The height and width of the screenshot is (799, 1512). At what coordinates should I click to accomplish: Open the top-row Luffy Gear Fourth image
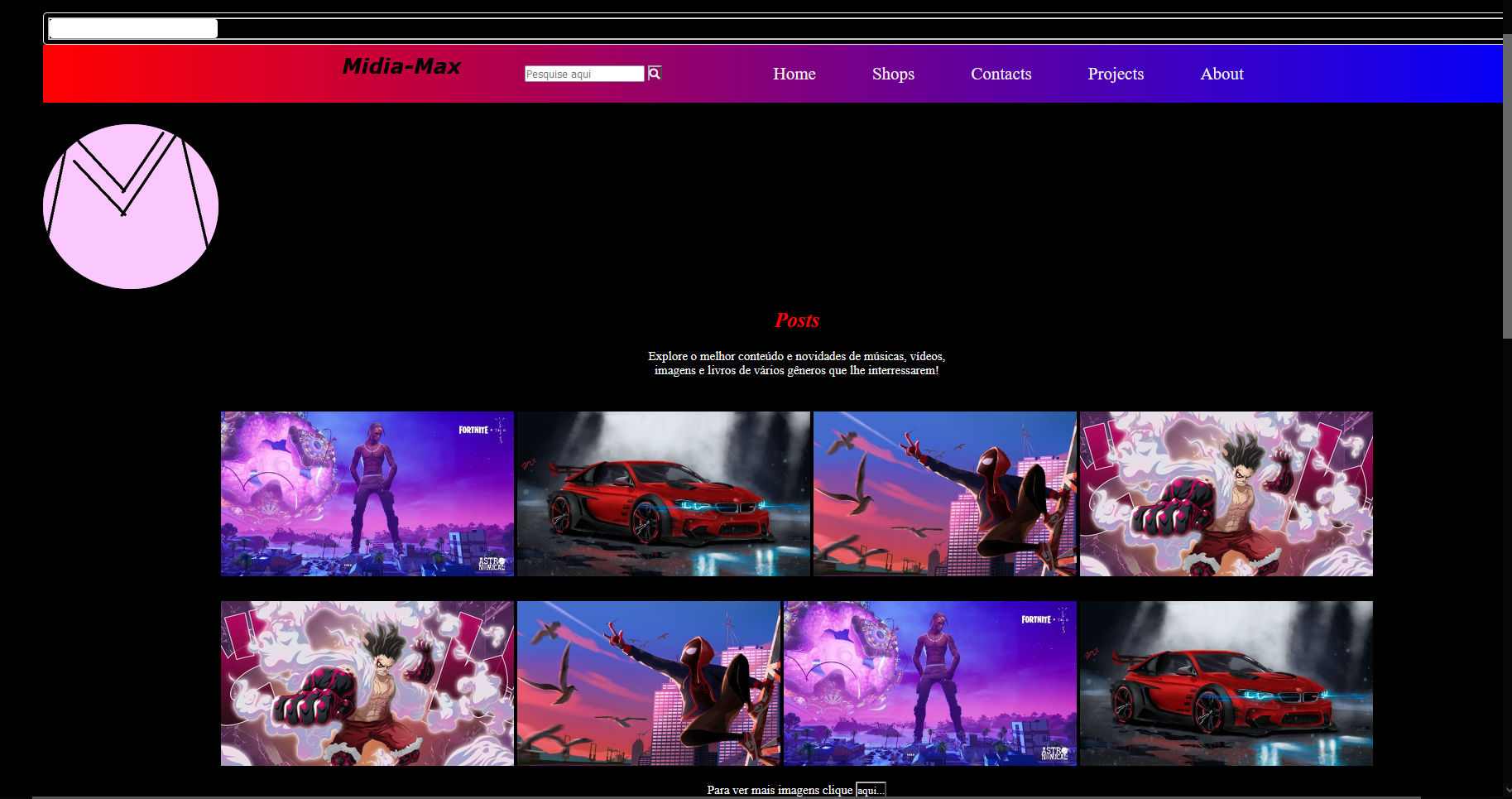pyautogui.click(x=1226, y=493)
